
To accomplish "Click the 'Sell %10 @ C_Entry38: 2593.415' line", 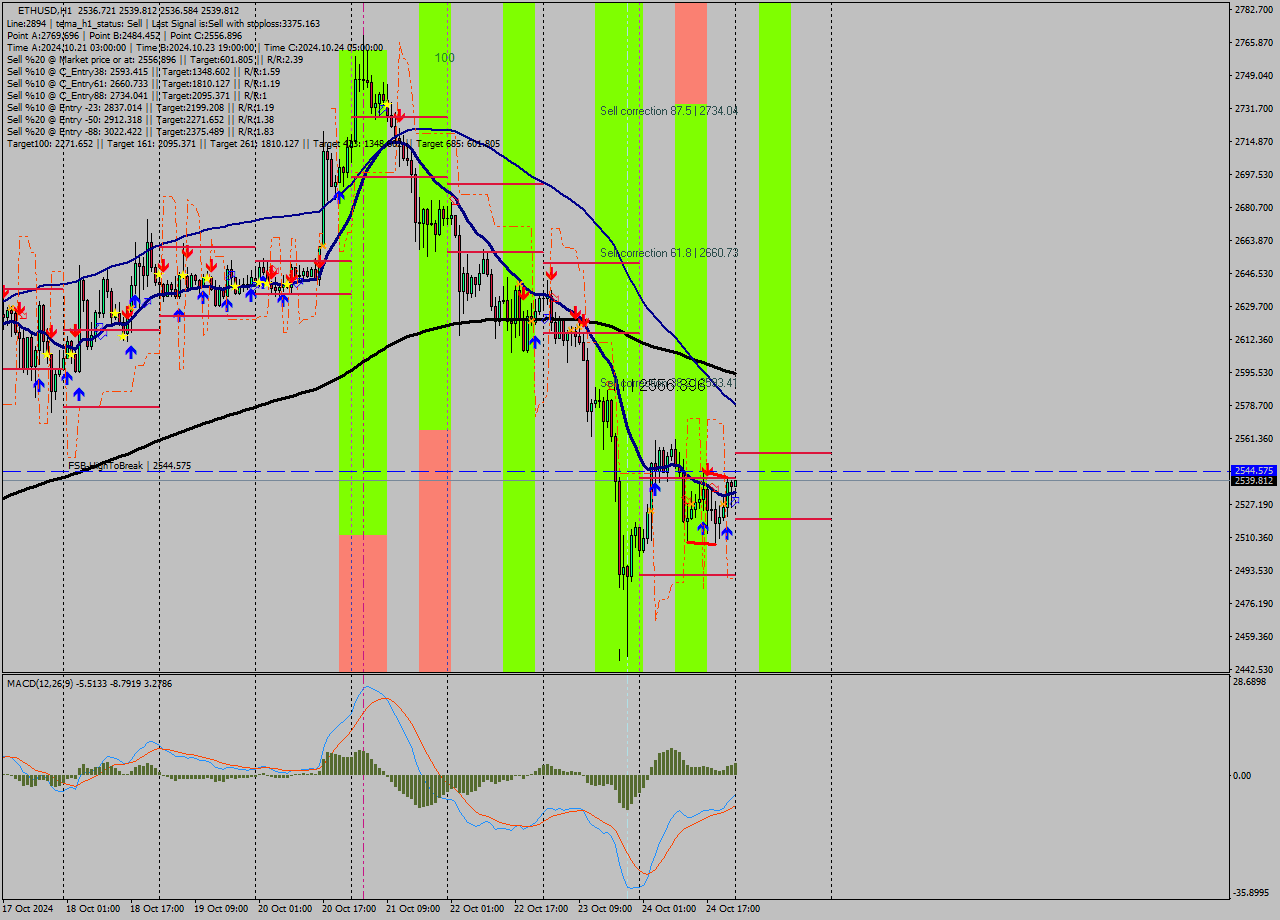I will tap(143, 71).
